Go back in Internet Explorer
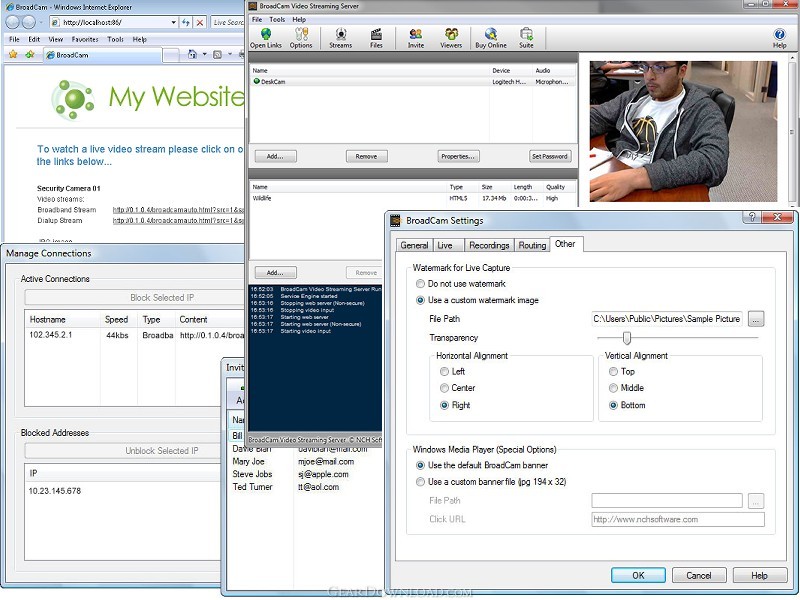 click(13, 22)
